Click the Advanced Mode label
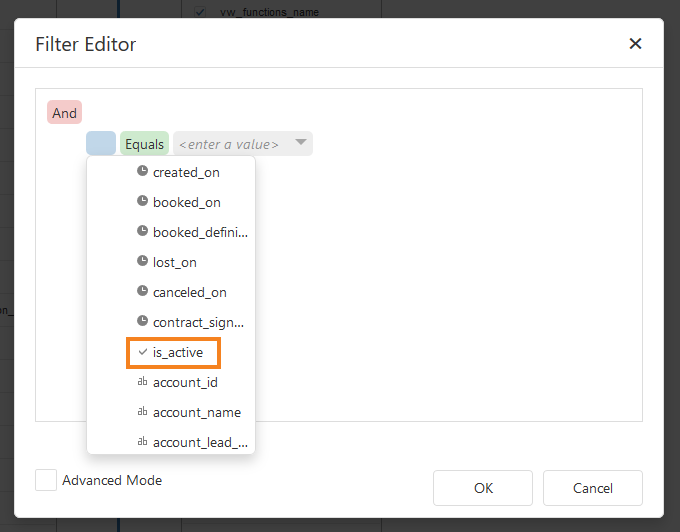This screenshot has height=532, width=680. click(112, 480)
